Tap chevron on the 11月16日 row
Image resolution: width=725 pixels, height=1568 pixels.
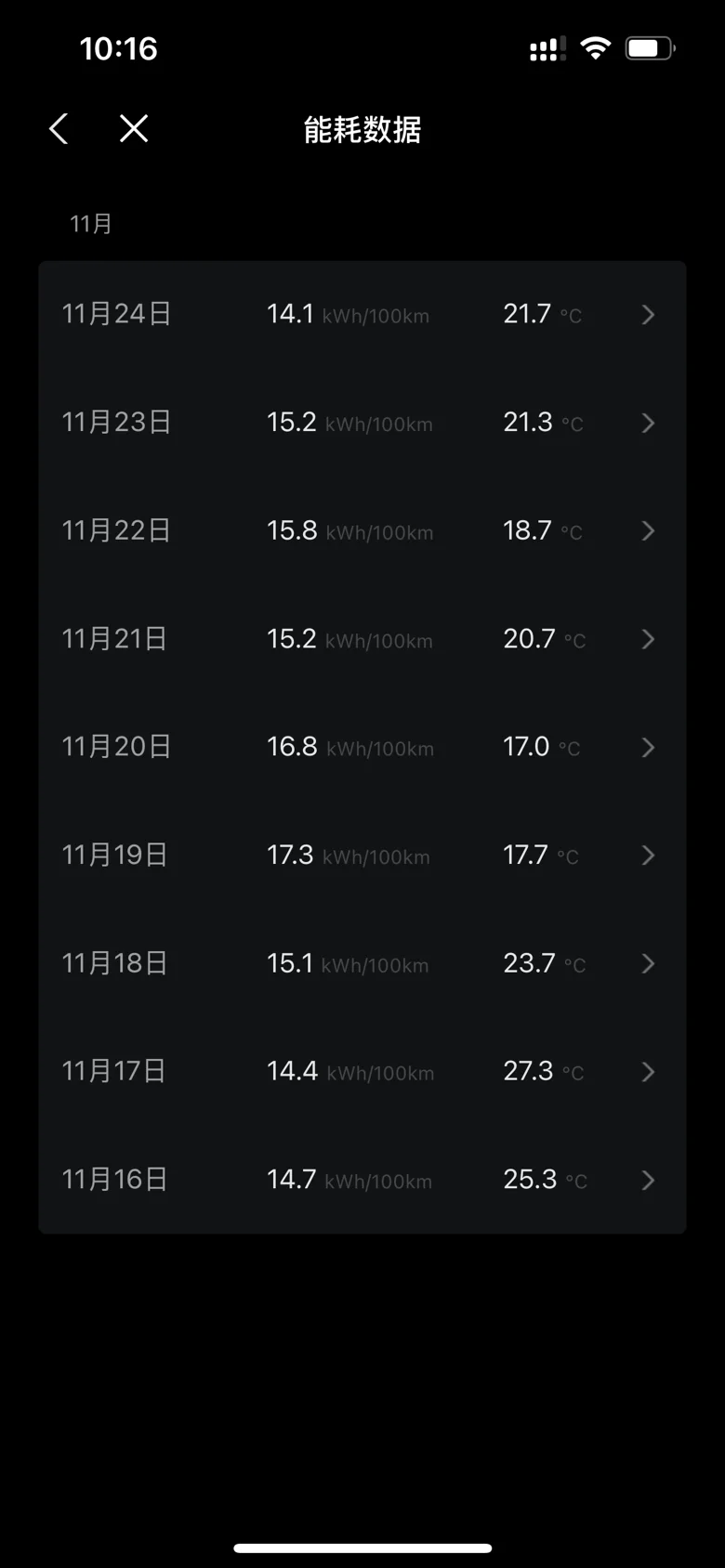[x=649, y=1181]
